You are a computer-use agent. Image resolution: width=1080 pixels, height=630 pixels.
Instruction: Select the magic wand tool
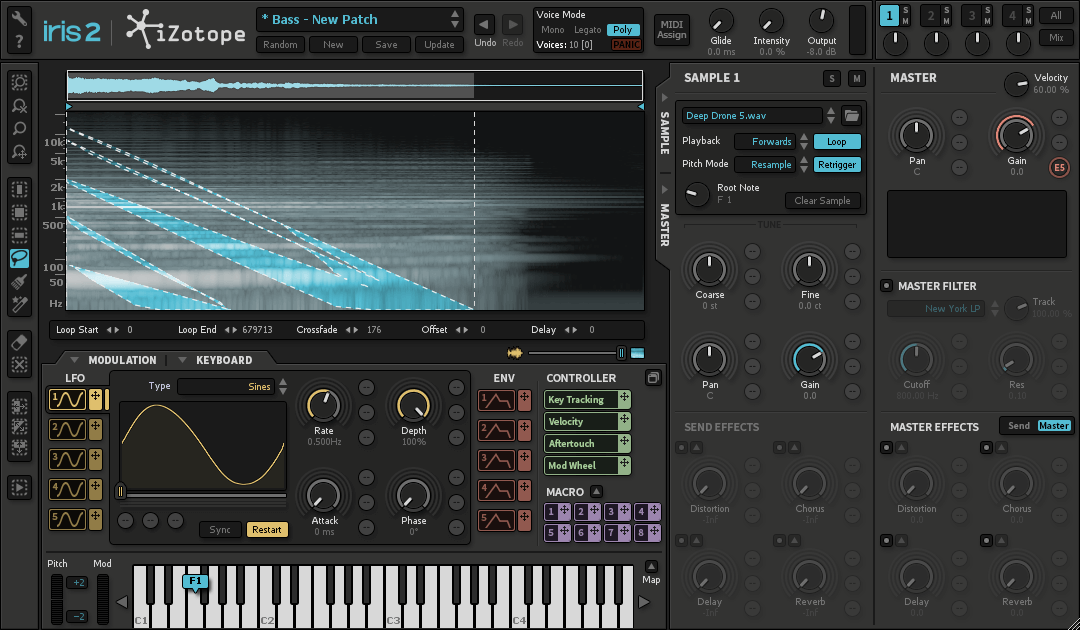(19, 304)
